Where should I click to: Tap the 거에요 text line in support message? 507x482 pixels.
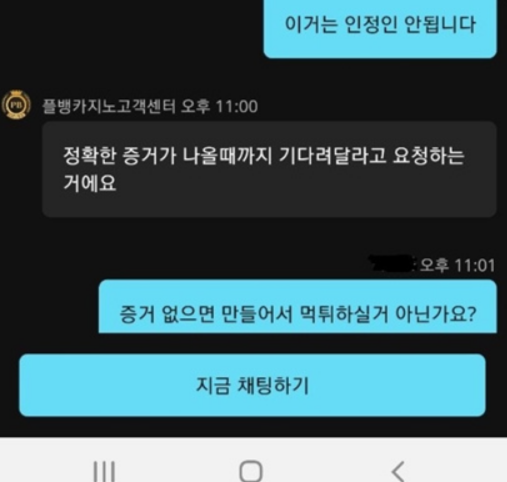[90, 183]
